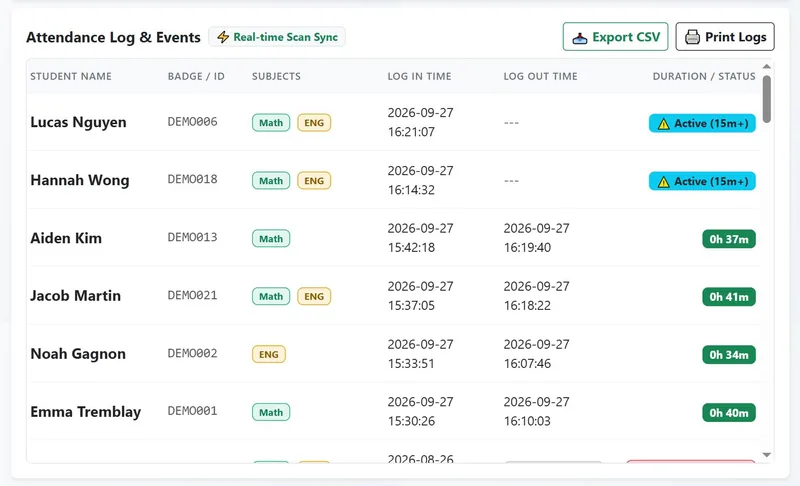Select the student name Hannah Wong
800x486 pixels.
(x=80, y=181)
